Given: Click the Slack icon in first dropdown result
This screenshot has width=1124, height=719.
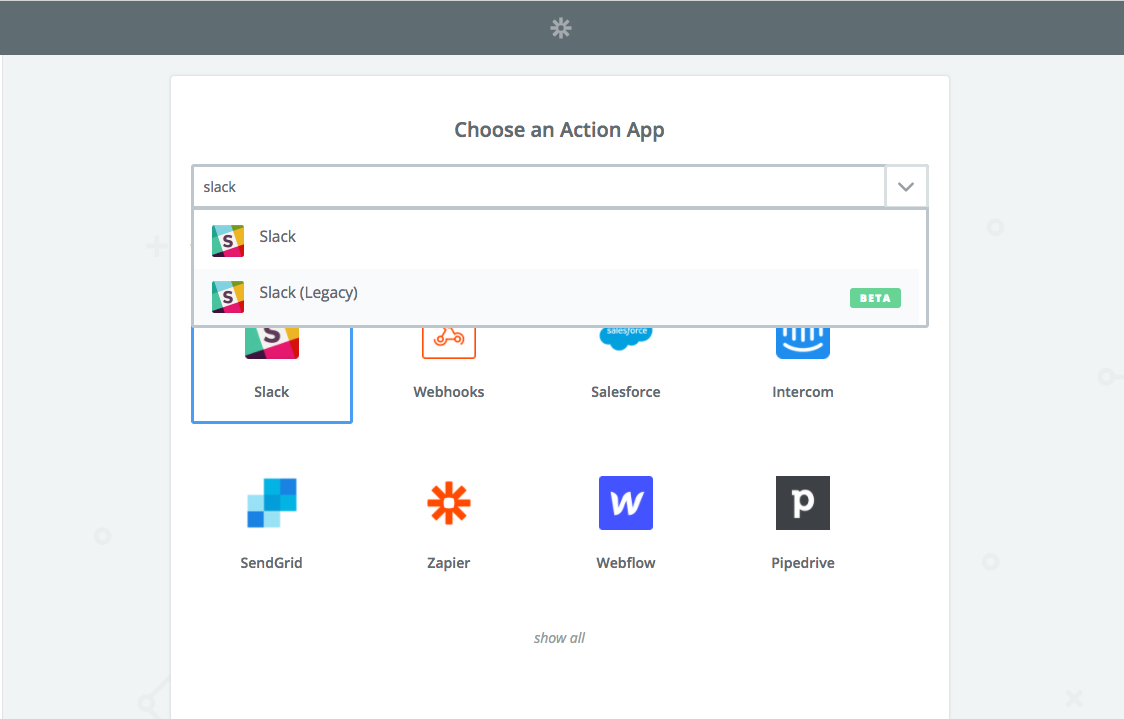Looking at the screenshot, I should coord(228,241).
